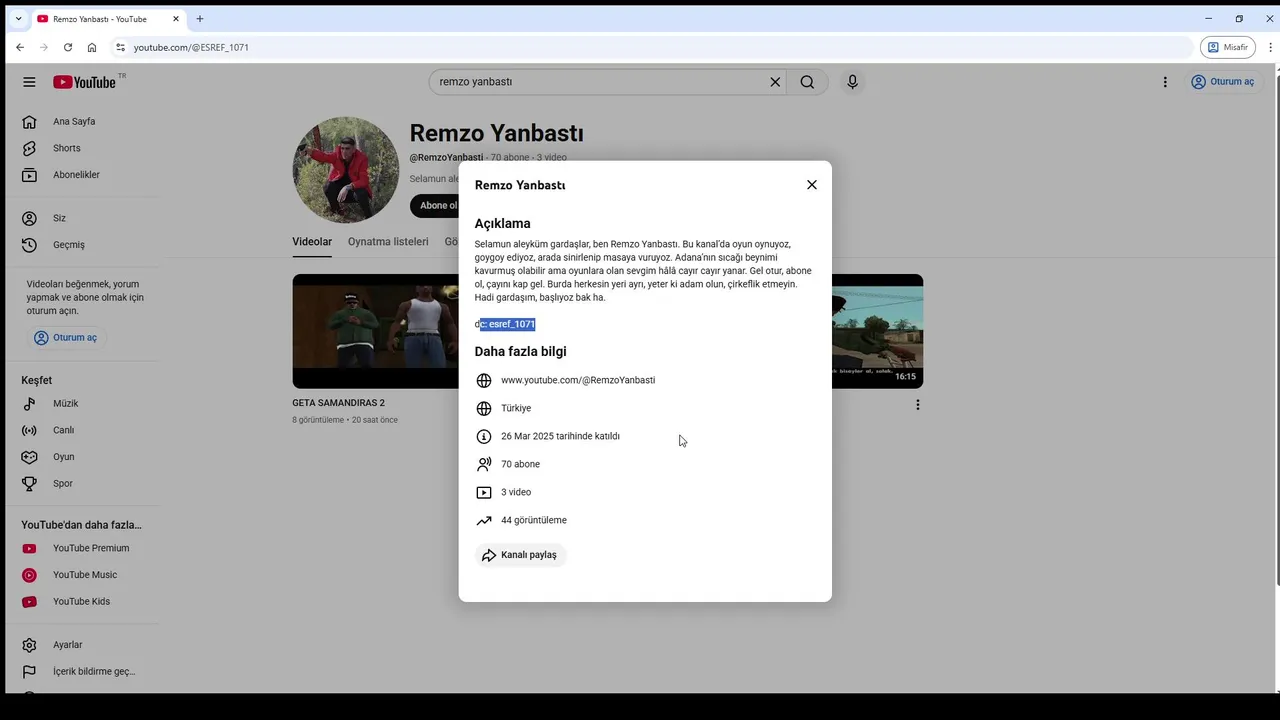The height and width of the screenshot is (720, 1280).
Task: Switch to Oynatma listeleri tab
Action: (388, 242)
